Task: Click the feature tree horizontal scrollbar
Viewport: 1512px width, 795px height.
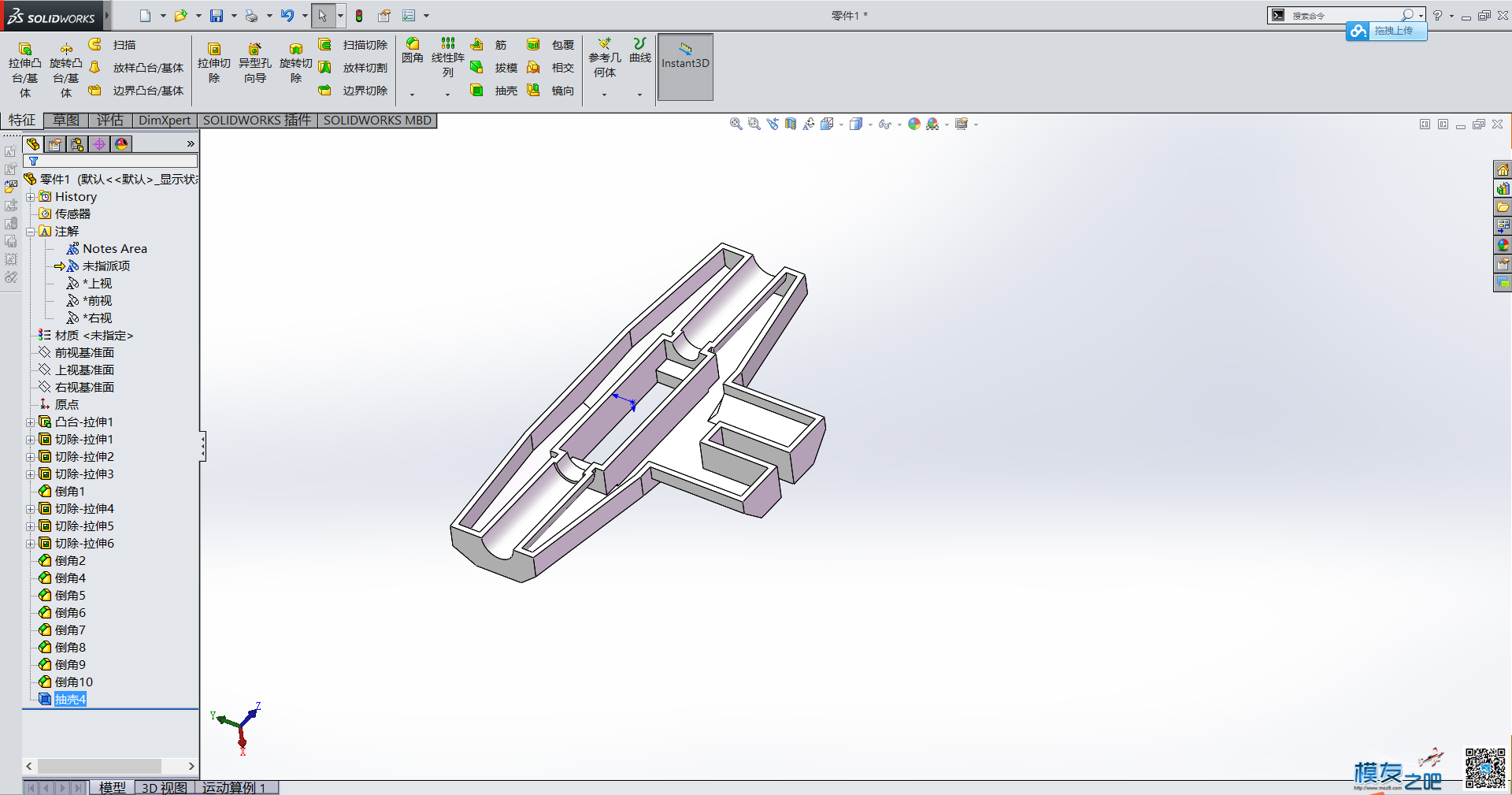Action: point(110,766)
